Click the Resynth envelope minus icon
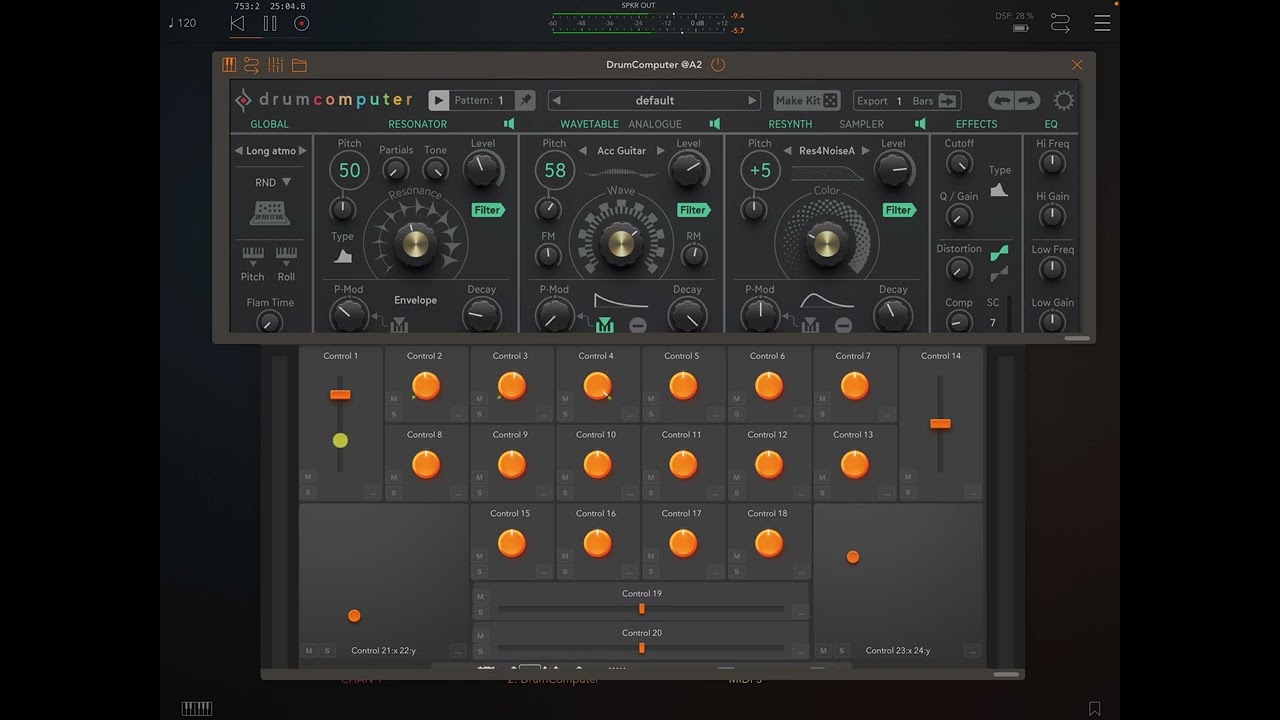 (x=843, y=325)
